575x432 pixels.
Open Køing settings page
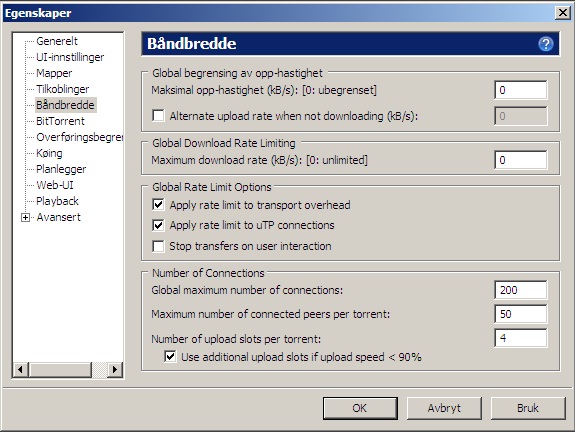click(50, 153)
